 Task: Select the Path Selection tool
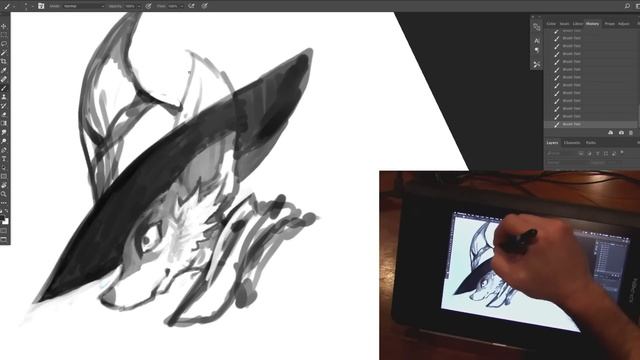point(4,167)
